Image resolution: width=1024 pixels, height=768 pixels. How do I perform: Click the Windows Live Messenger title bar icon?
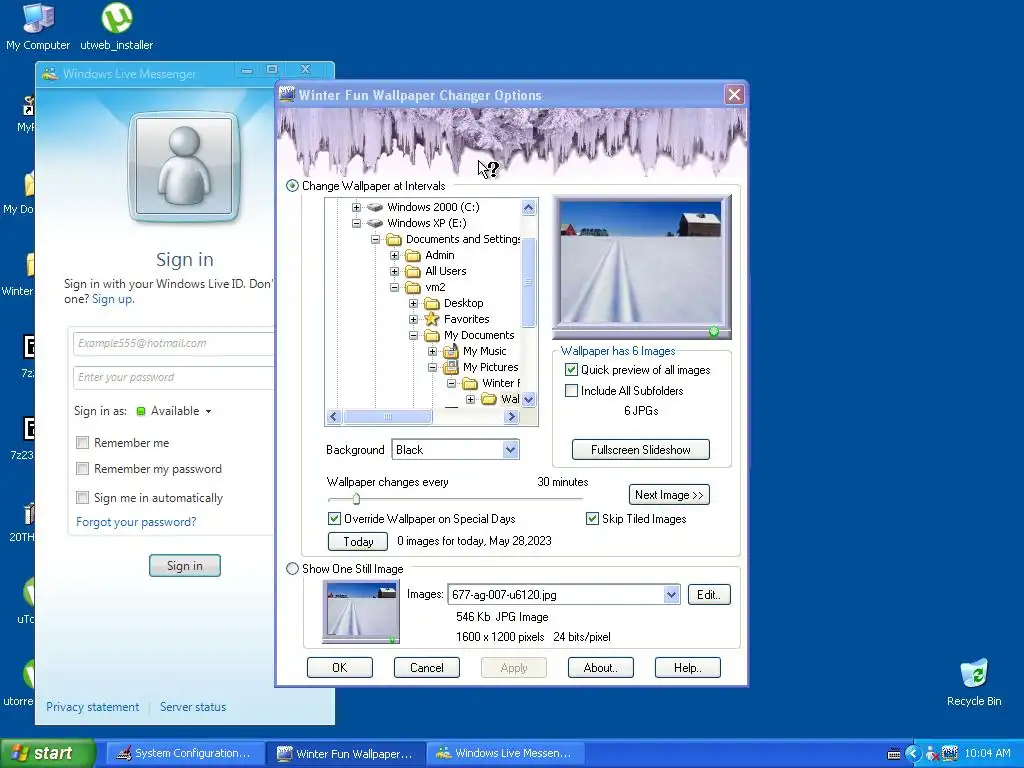click(50, 74)
